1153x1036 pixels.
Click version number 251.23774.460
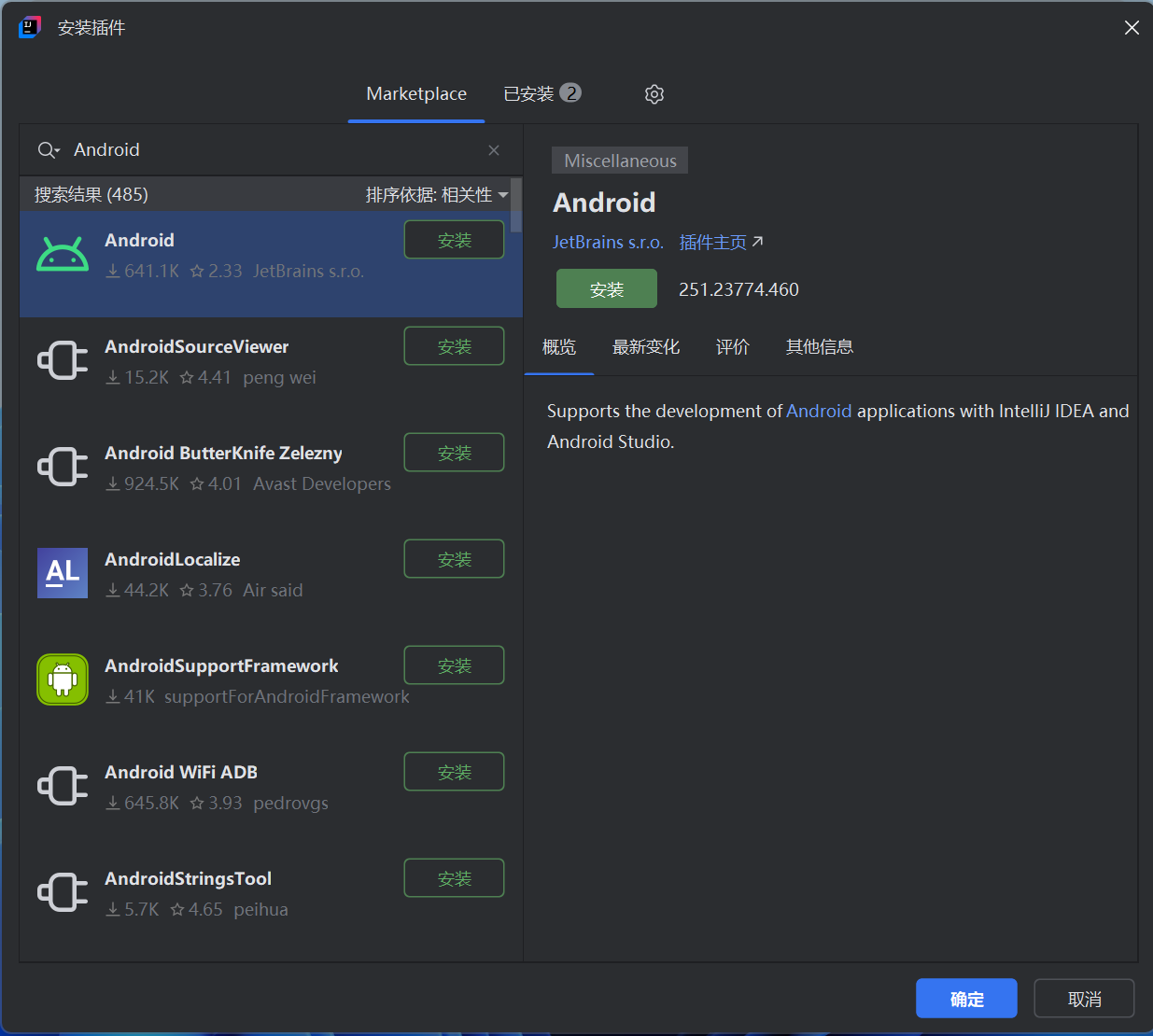coord(738,289)
